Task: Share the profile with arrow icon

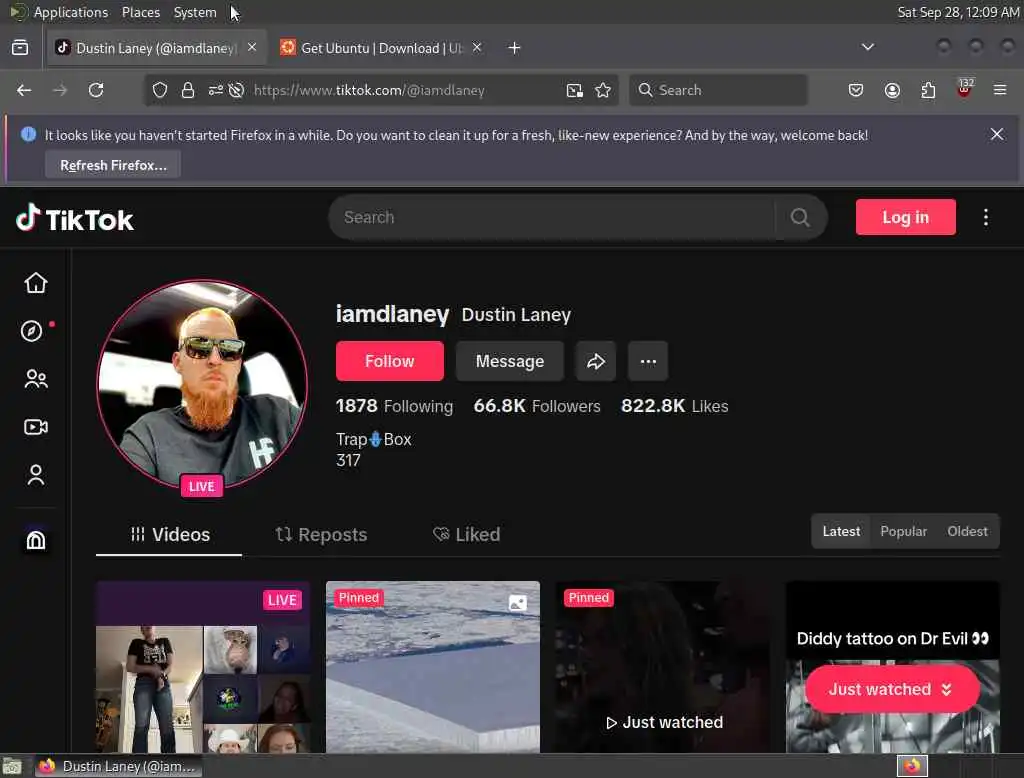Action: [x=596, y=361]
